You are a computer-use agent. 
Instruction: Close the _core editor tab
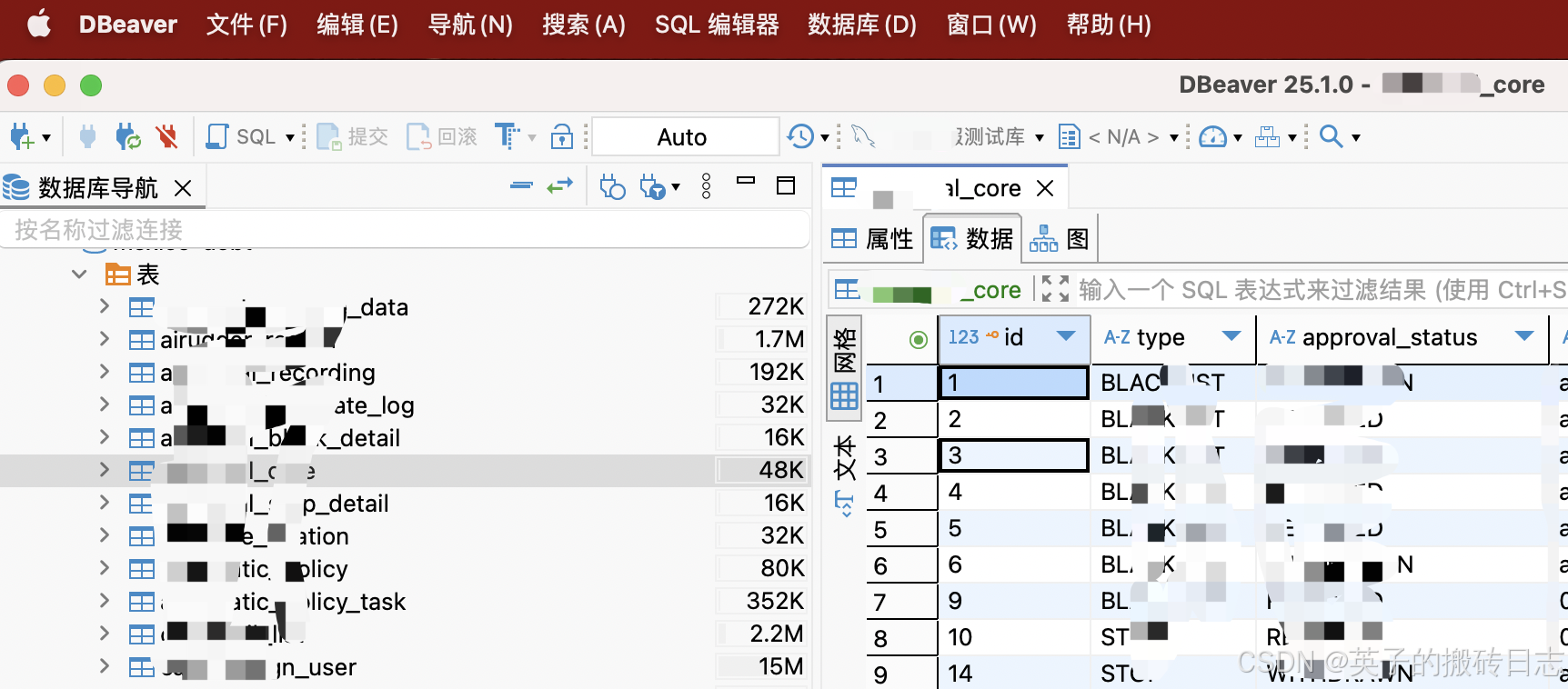click(1045, 188)
